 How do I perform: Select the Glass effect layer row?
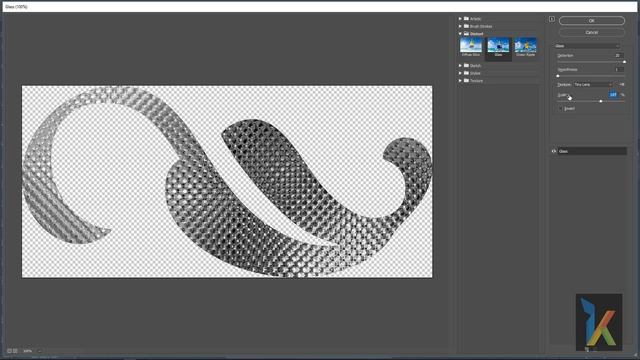(x=592, y=151)
